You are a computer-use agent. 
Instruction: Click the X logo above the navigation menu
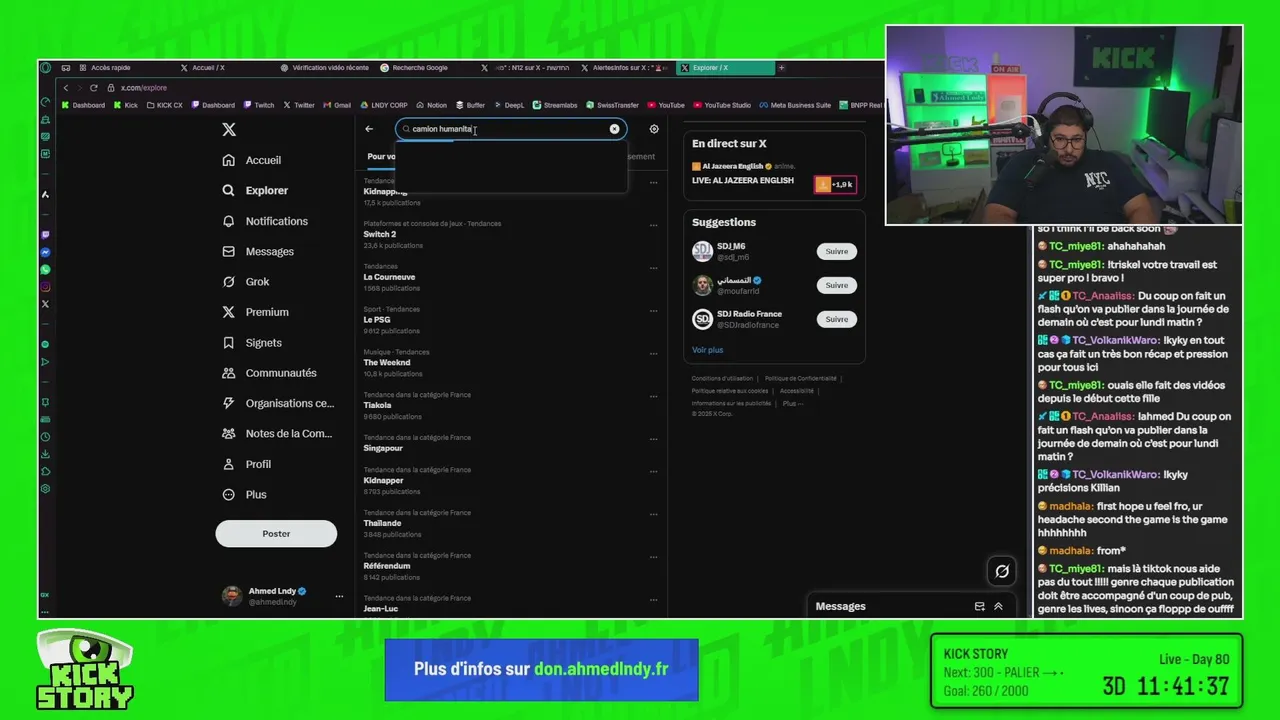click(x=229, y=130)
